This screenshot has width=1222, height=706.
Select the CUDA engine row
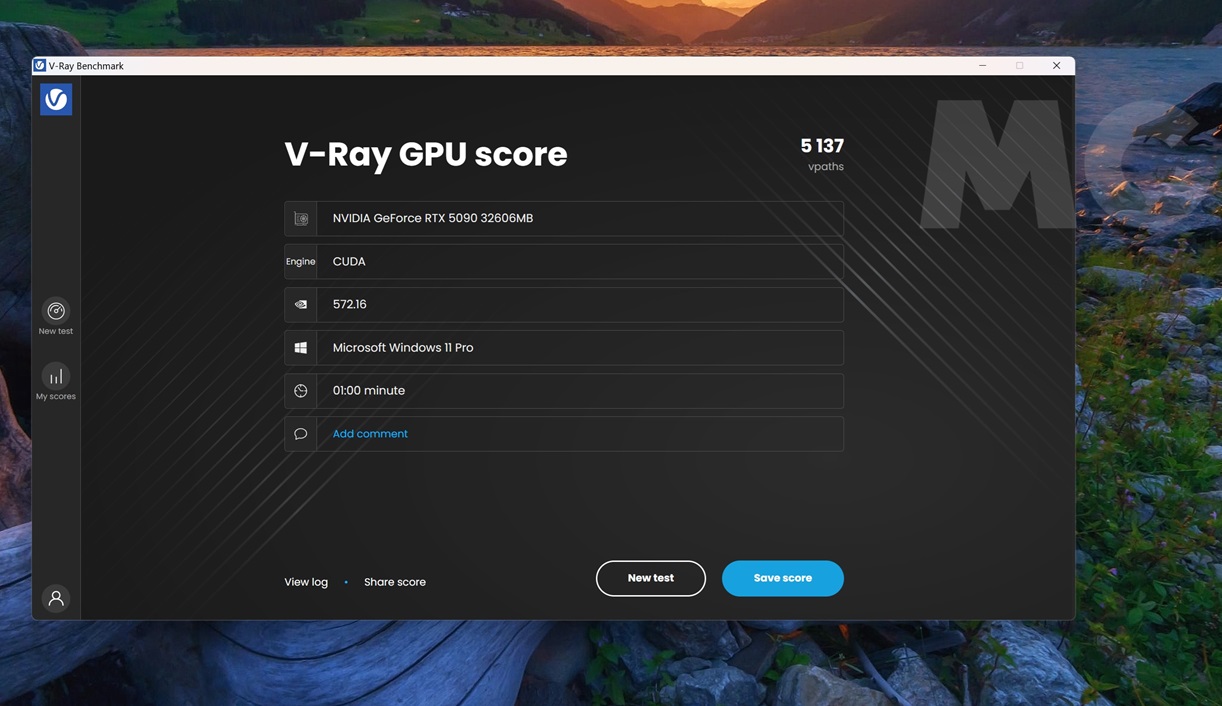[x=580, y=262]
